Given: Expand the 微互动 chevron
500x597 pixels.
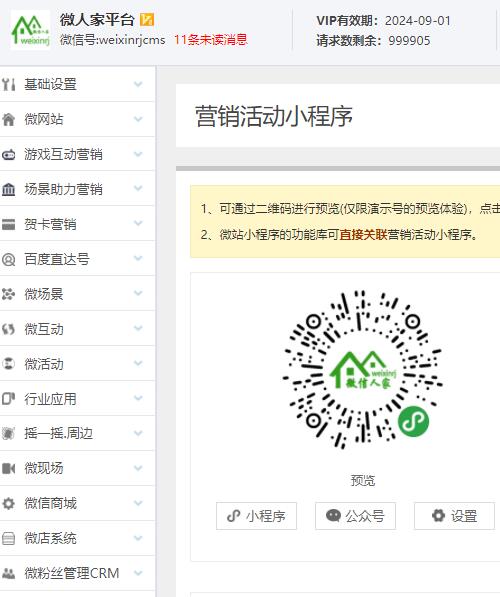Looking at the screenshot, I should (138, 328).
